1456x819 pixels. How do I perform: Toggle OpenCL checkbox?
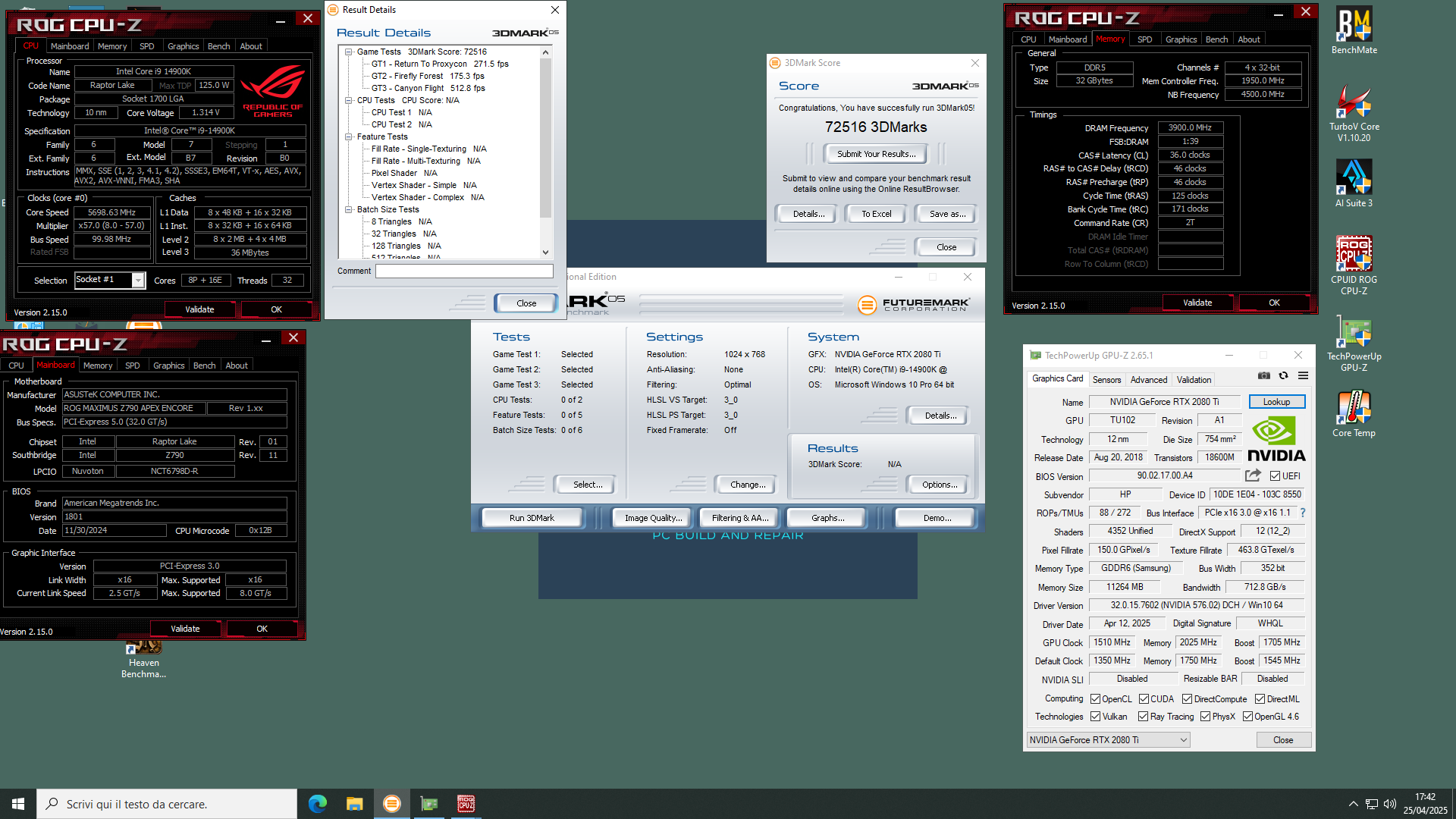click(1095, 699)
